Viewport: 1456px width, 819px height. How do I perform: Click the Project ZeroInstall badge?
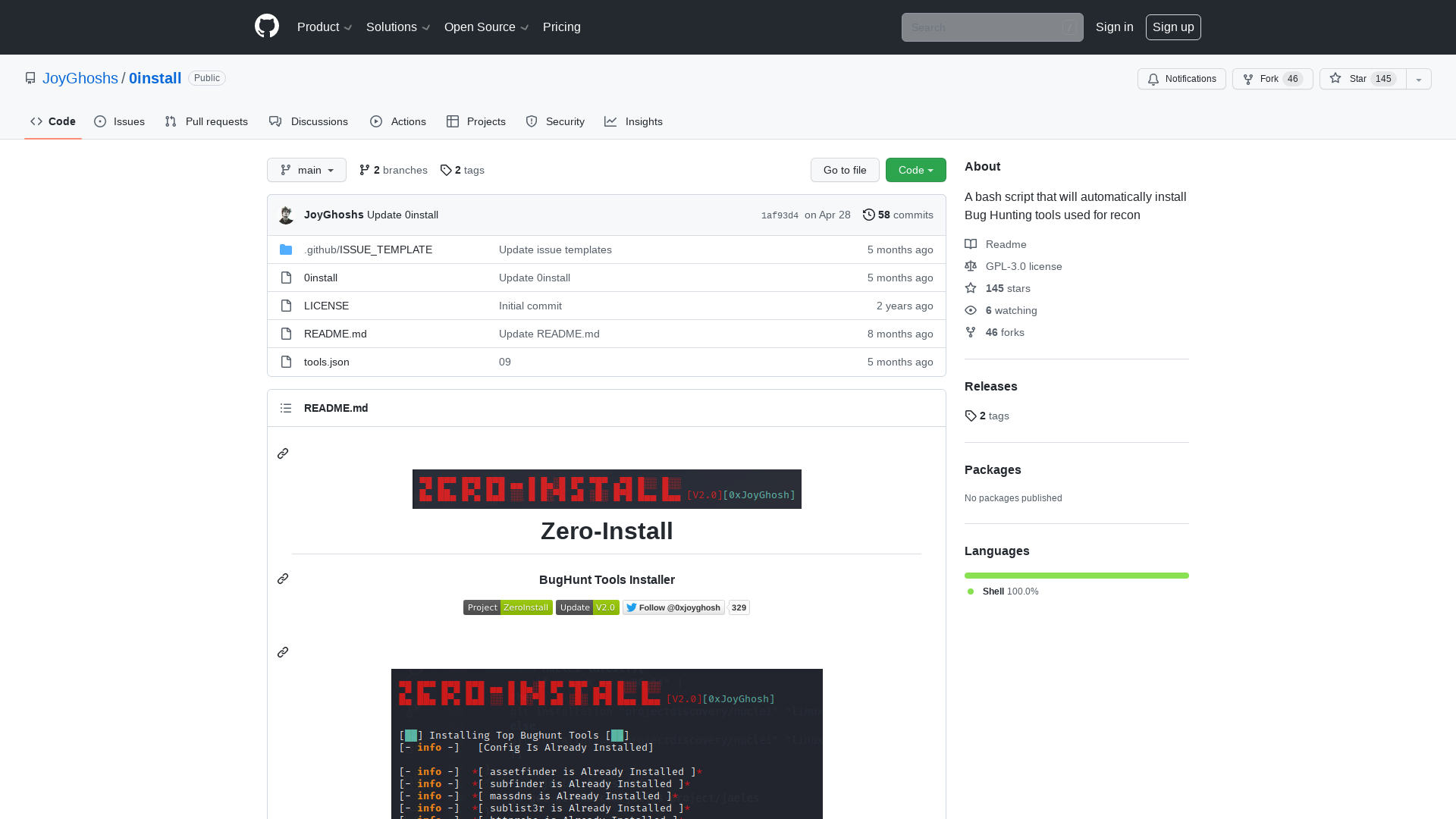[x=508, y=607]
